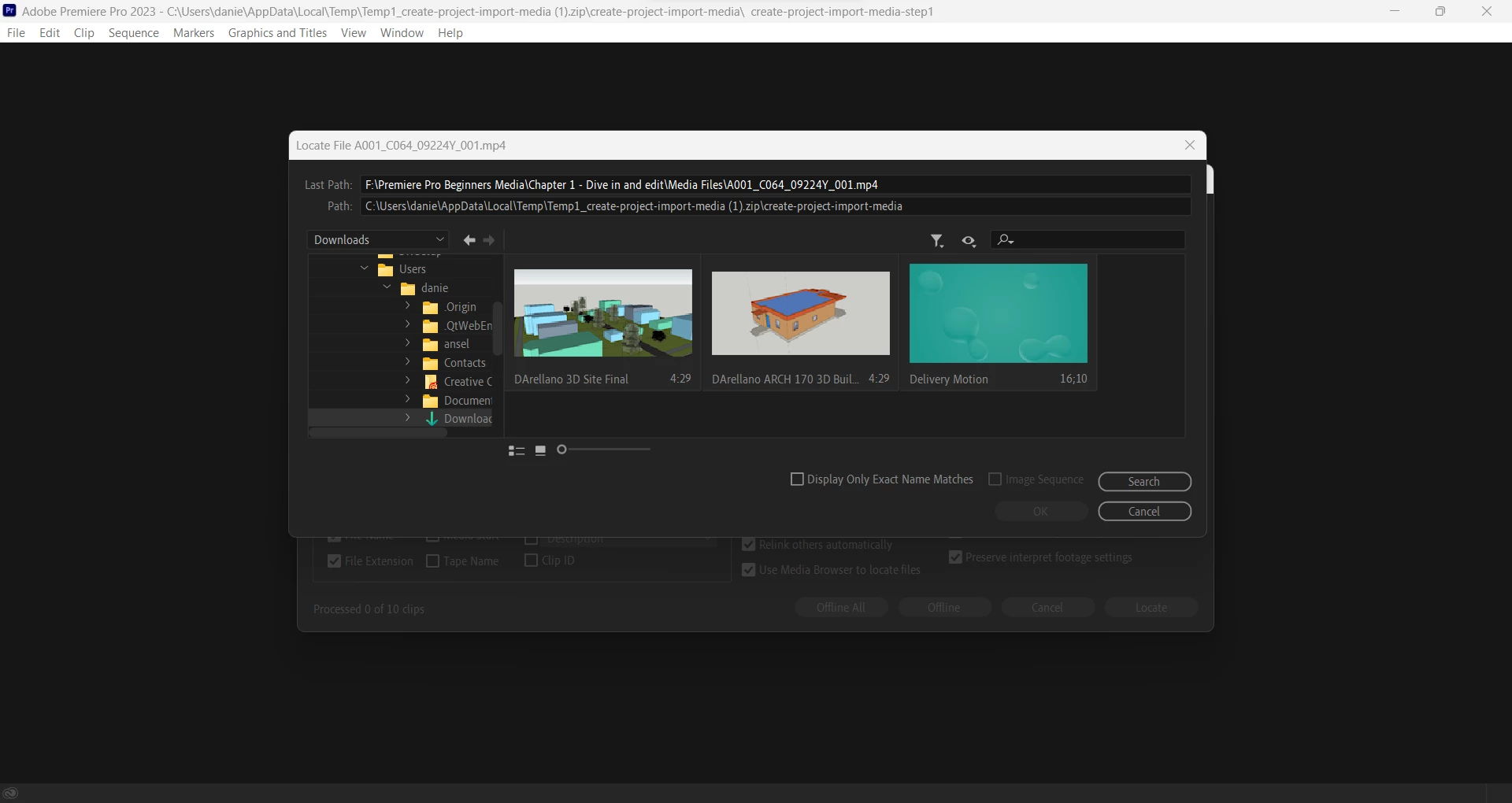The width and height of the screenshot is (1512, 803).
Task: Toggle File Extension checkbox in Link Media
Action: (335, 561)
